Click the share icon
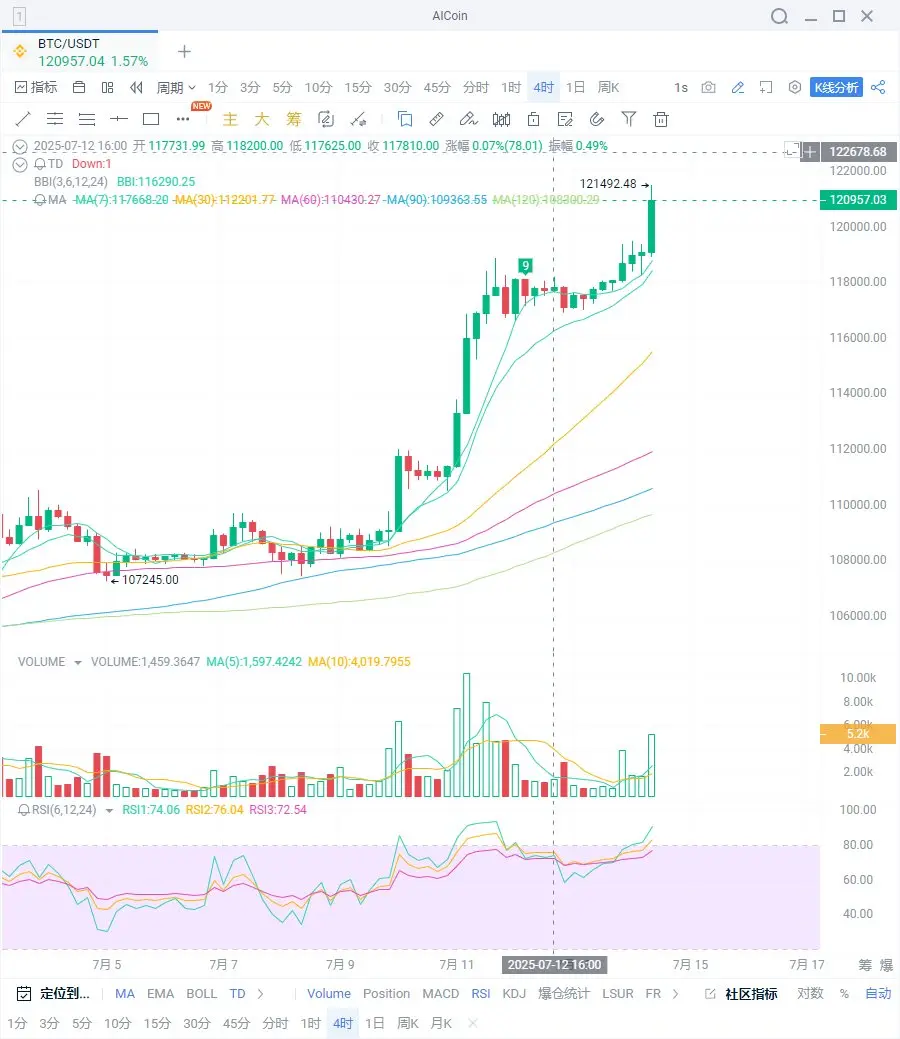Viewport: 900px width, 1039px height. tap(878, 87)
